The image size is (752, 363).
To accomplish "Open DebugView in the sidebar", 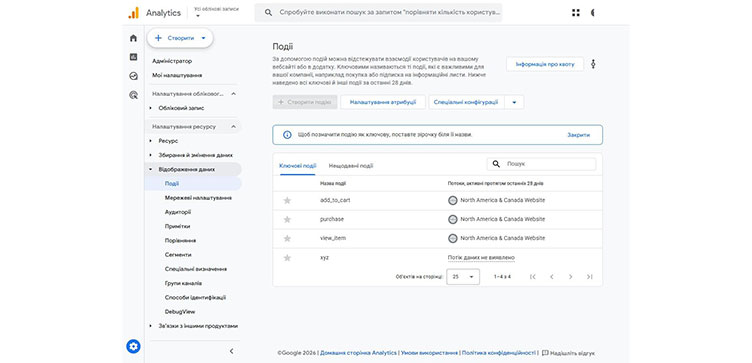I will pyautogui.click(x=180, y=312).
